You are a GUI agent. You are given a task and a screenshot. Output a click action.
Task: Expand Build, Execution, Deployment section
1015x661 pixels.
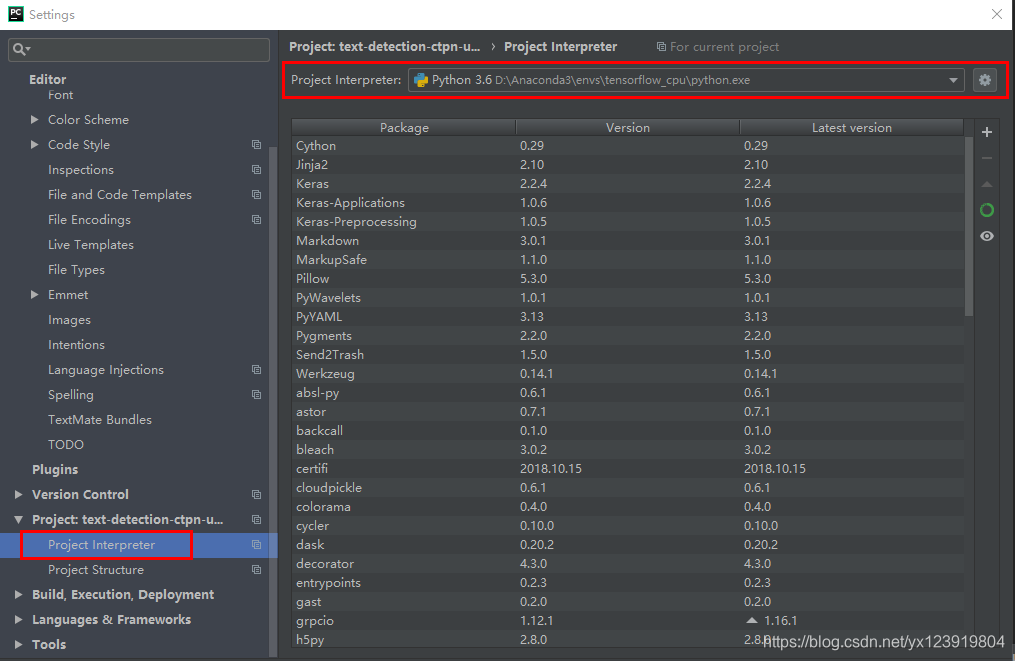click(18, 594)
